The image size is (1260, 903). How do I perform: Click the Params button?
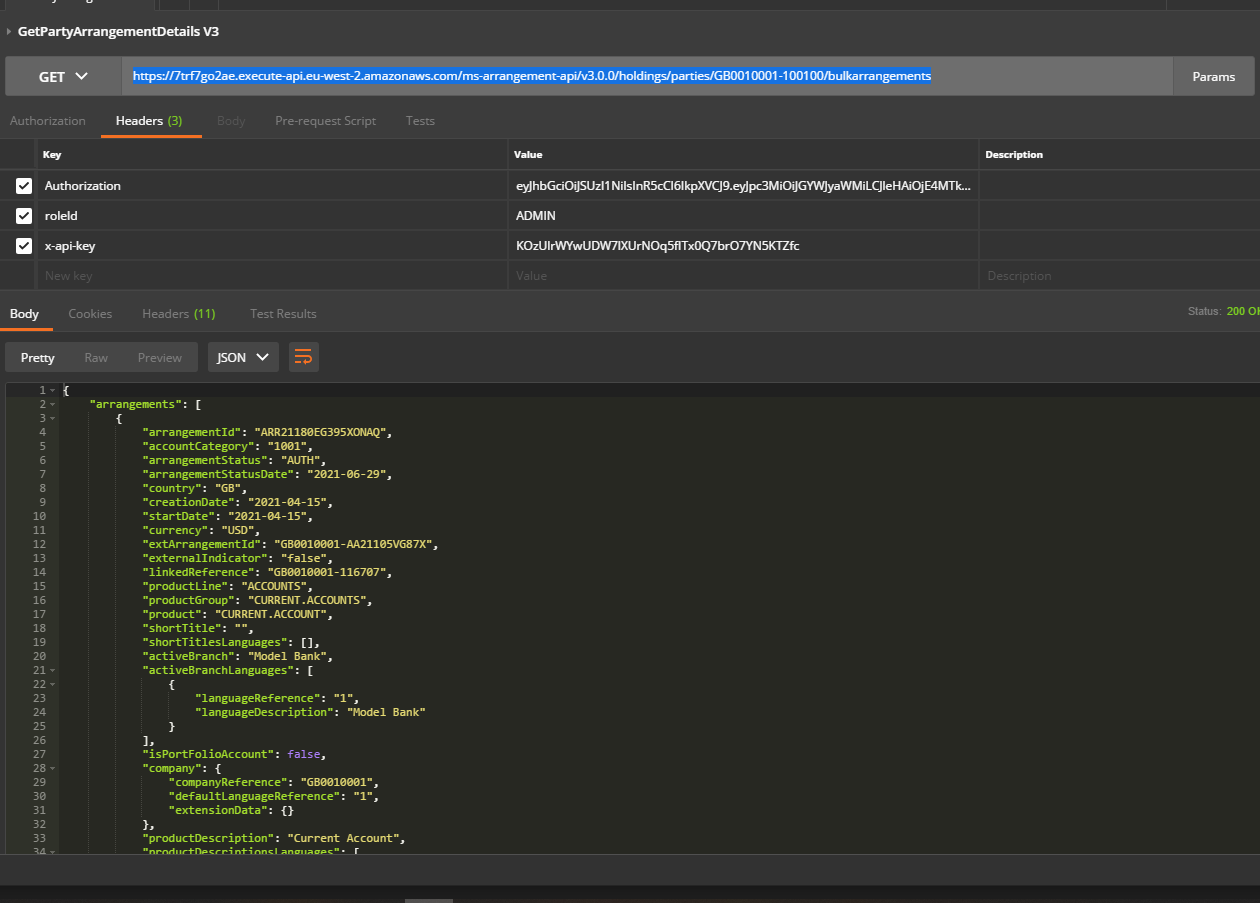pos(1213,77)
